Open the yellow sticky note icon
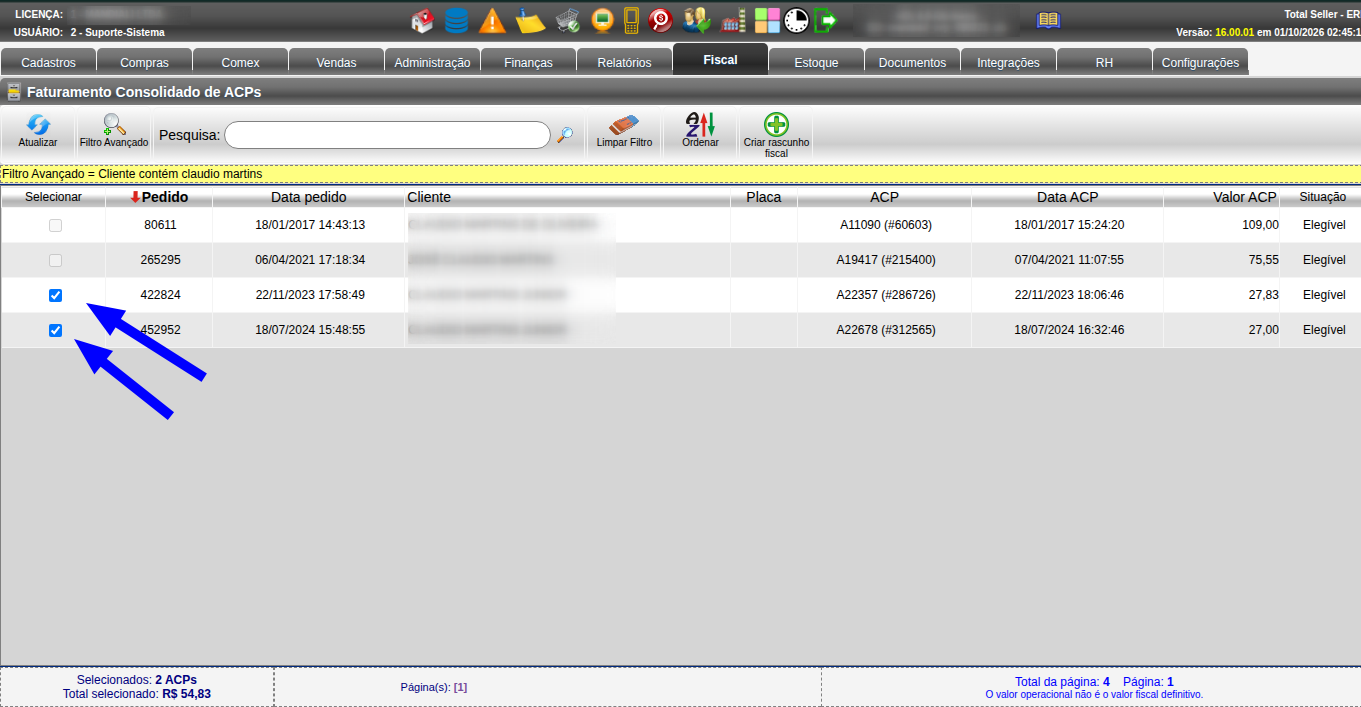The width and height of the screenshot is (1361, 707). [531, 21]
